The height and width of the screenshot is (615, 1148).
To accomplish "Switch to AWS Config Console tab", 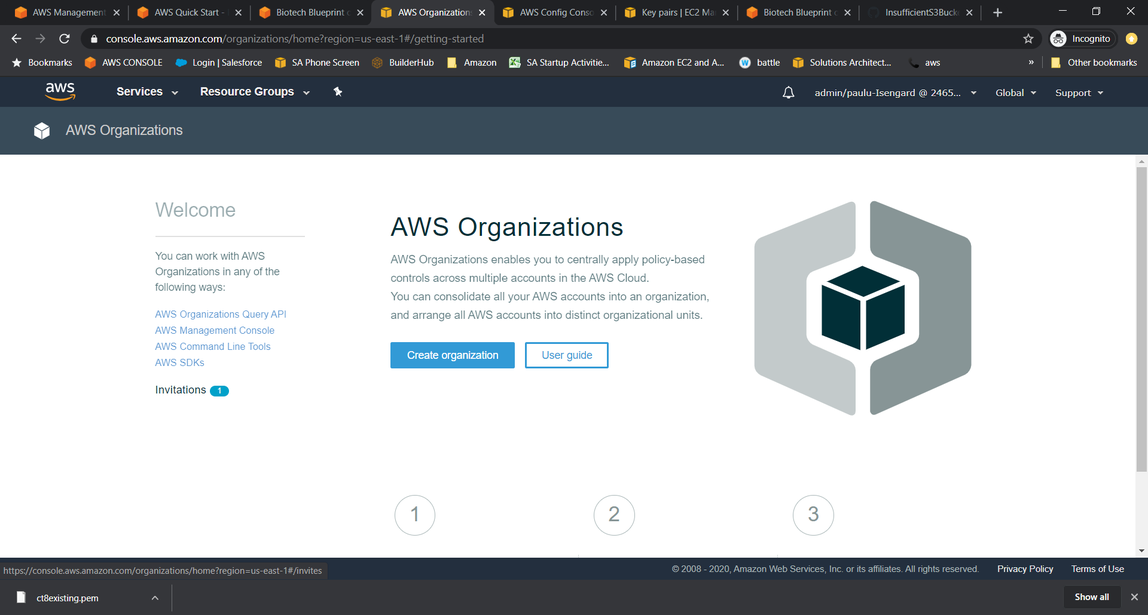I will click(554, 12).
